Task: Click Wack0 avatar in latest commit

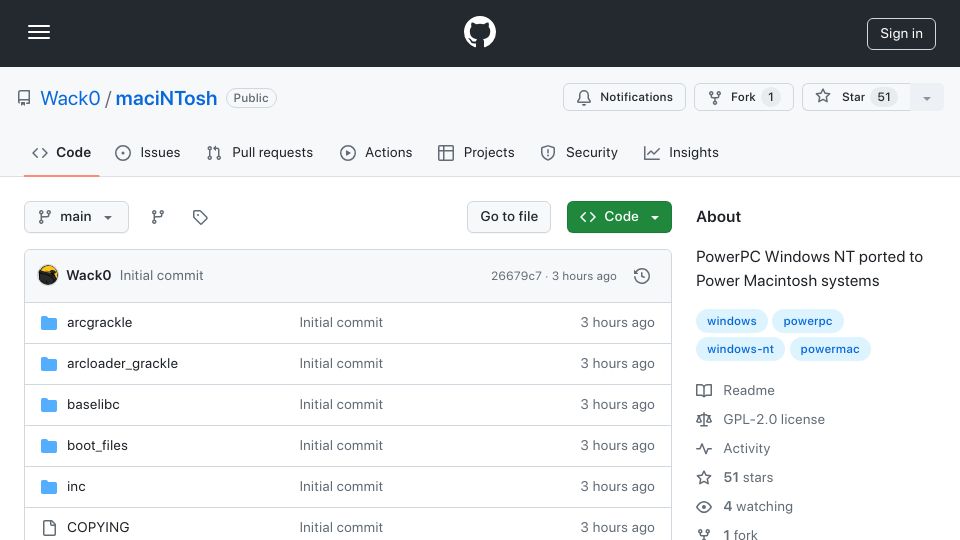Action: click(x=48, y=276)
